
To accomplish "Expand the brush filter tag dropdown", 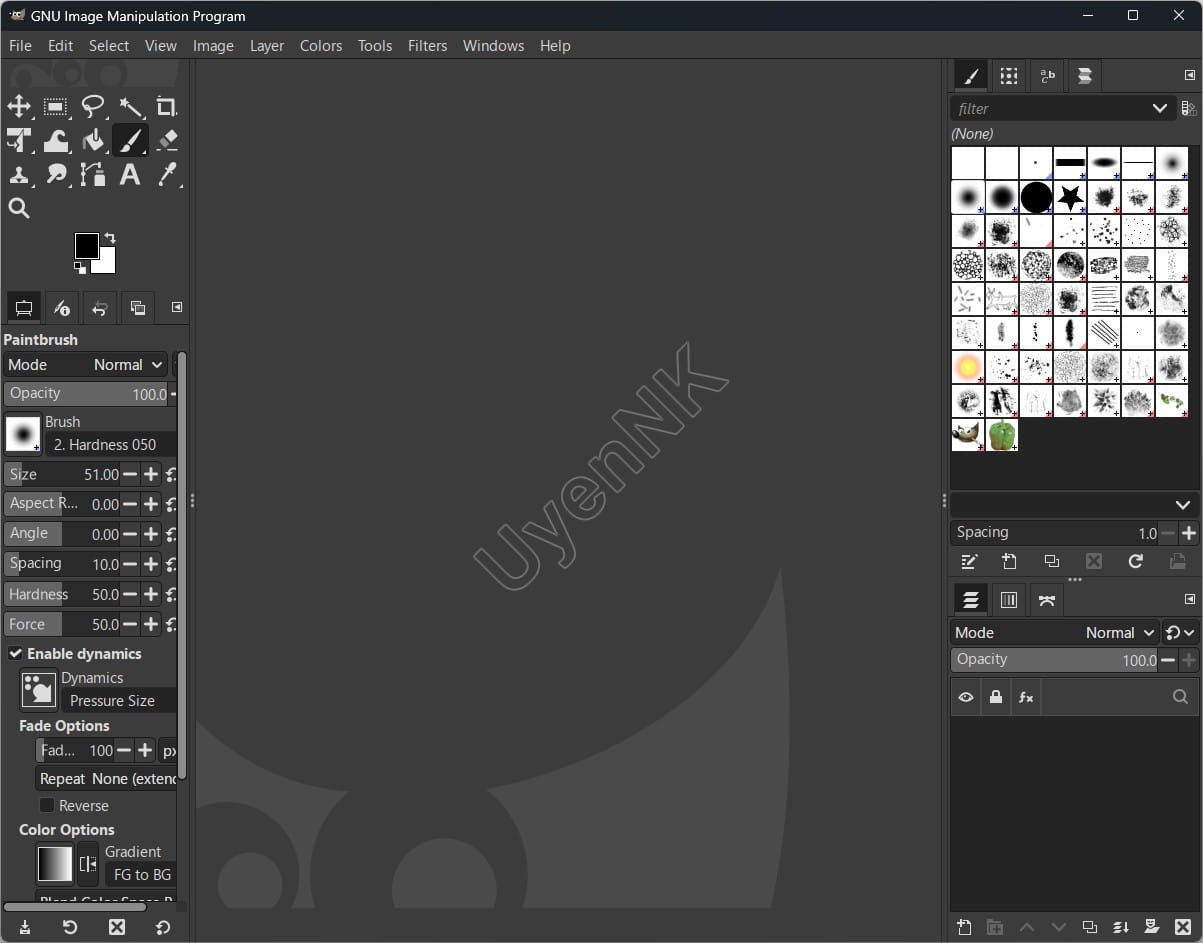I will [x=1159, y=108].
